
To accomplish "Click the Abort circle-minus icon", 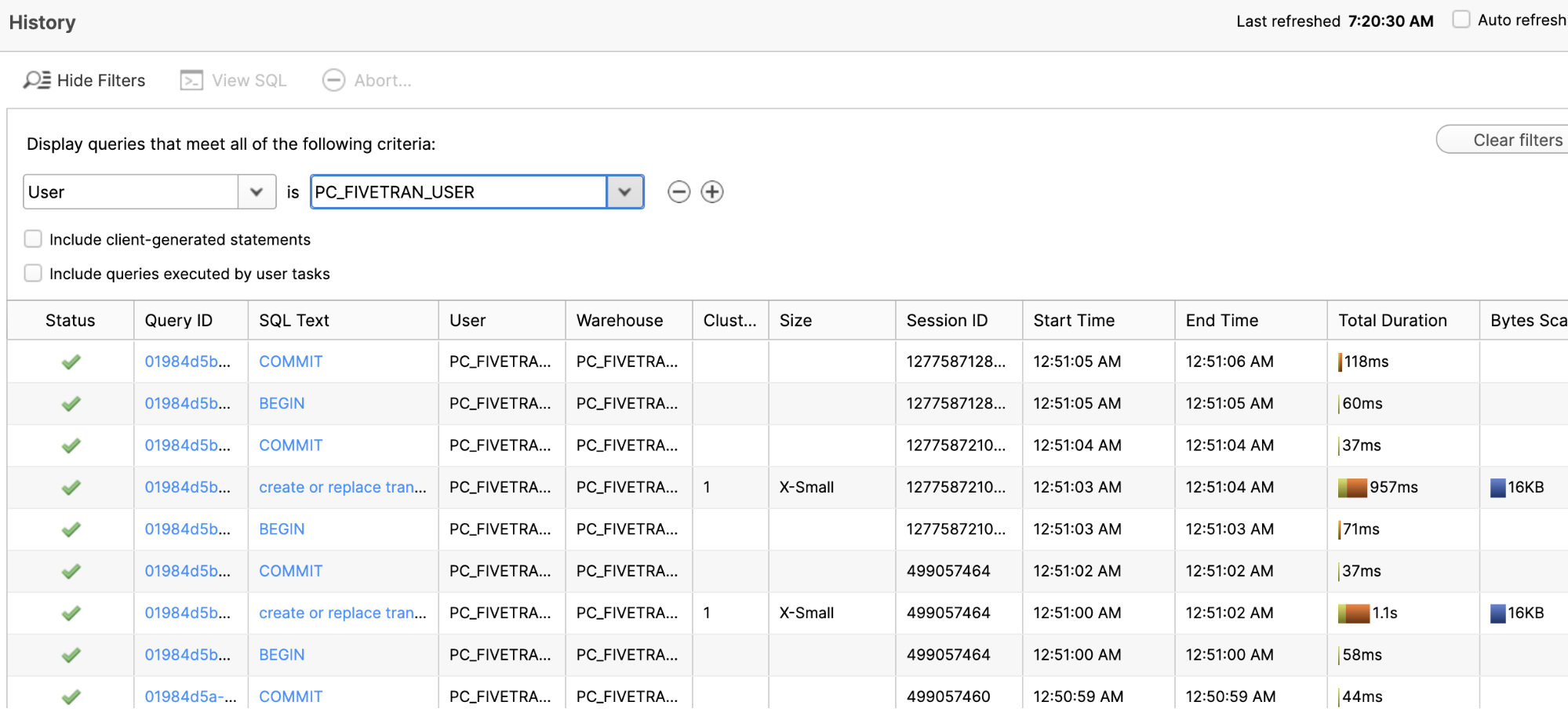I will pos(333,80).
